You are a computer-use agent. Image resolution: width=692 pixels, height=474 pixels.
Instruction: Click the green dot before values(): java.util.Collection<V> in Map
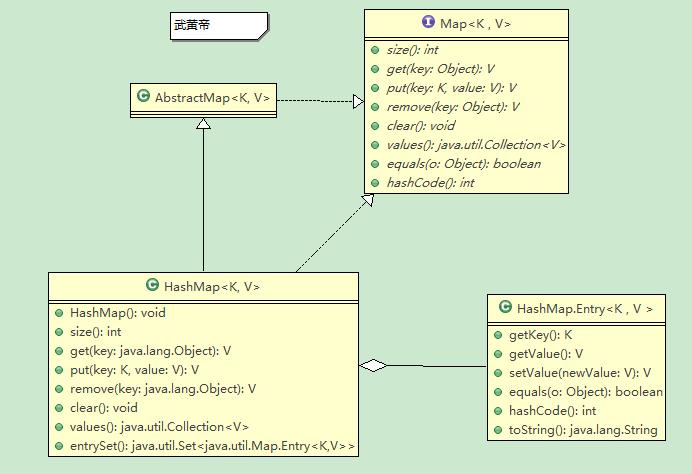coord(375,145)
